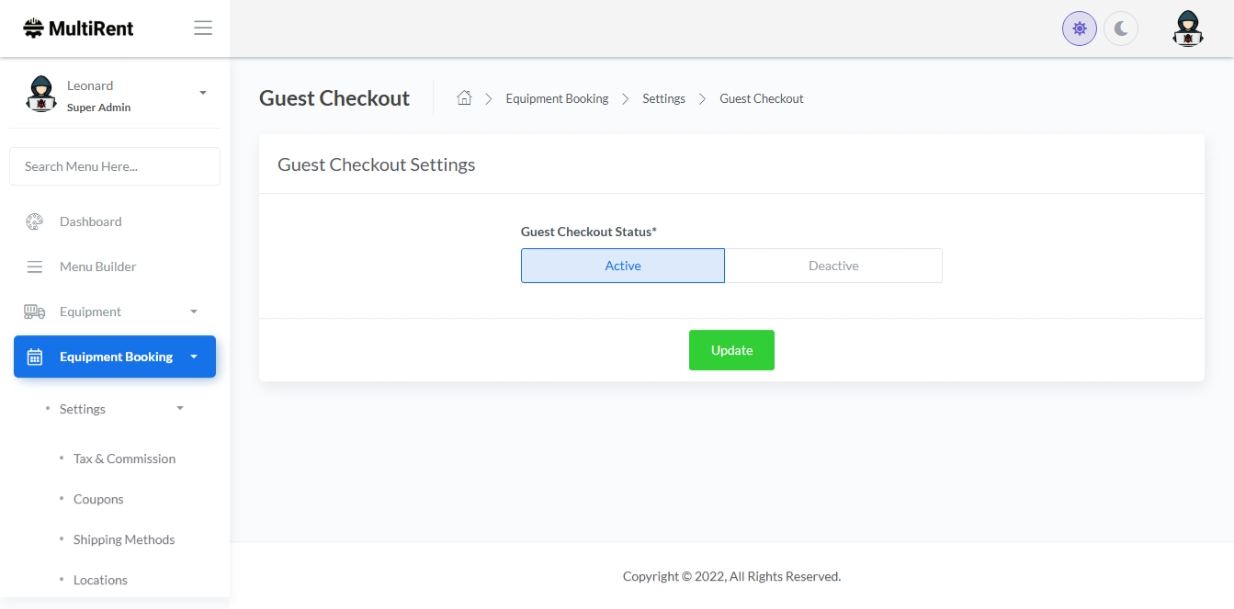
Task: Collapse the Settings submenu arrow
Action: tap(180, 409)
